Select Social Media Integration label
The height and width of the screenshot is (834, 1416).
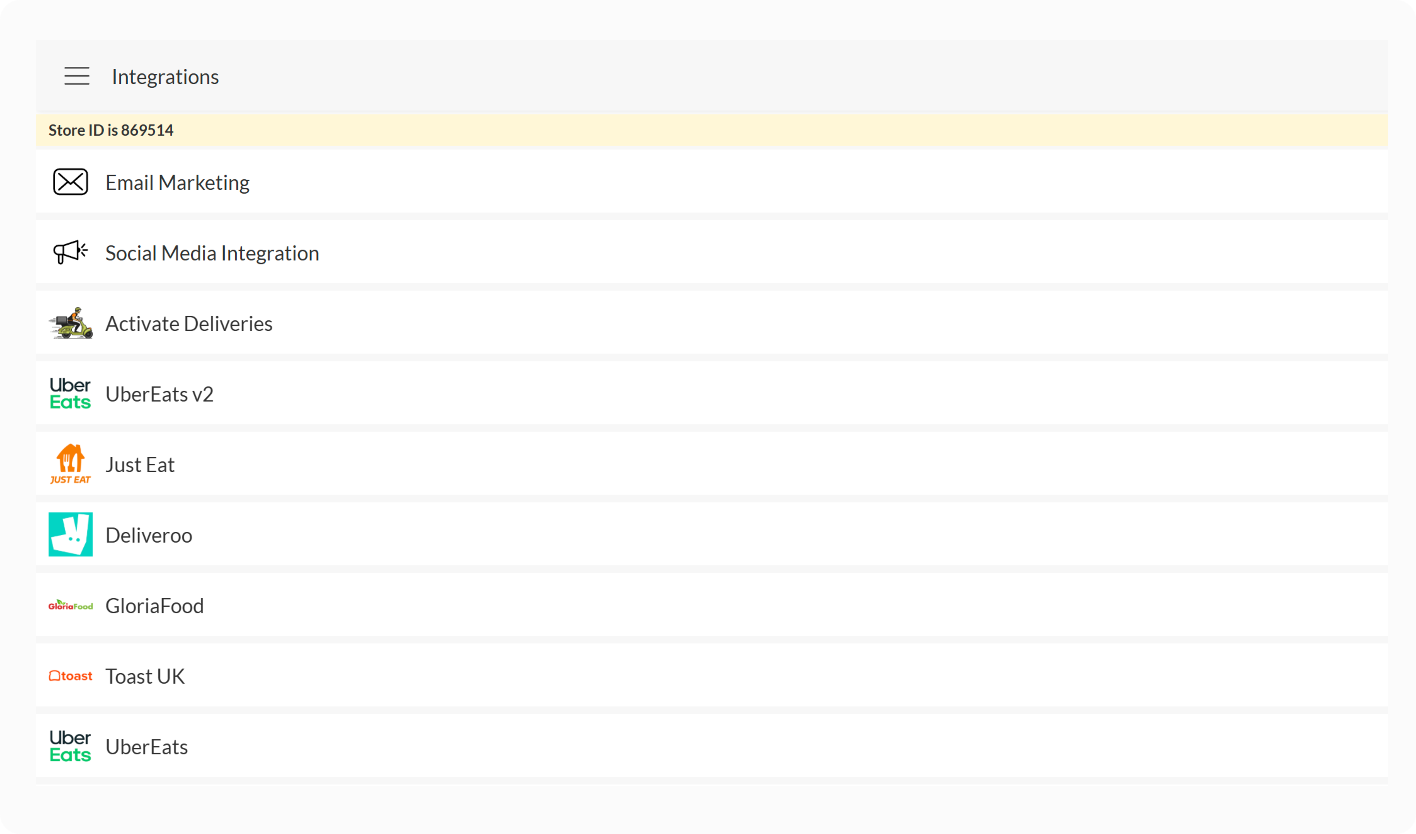point(212,253)
